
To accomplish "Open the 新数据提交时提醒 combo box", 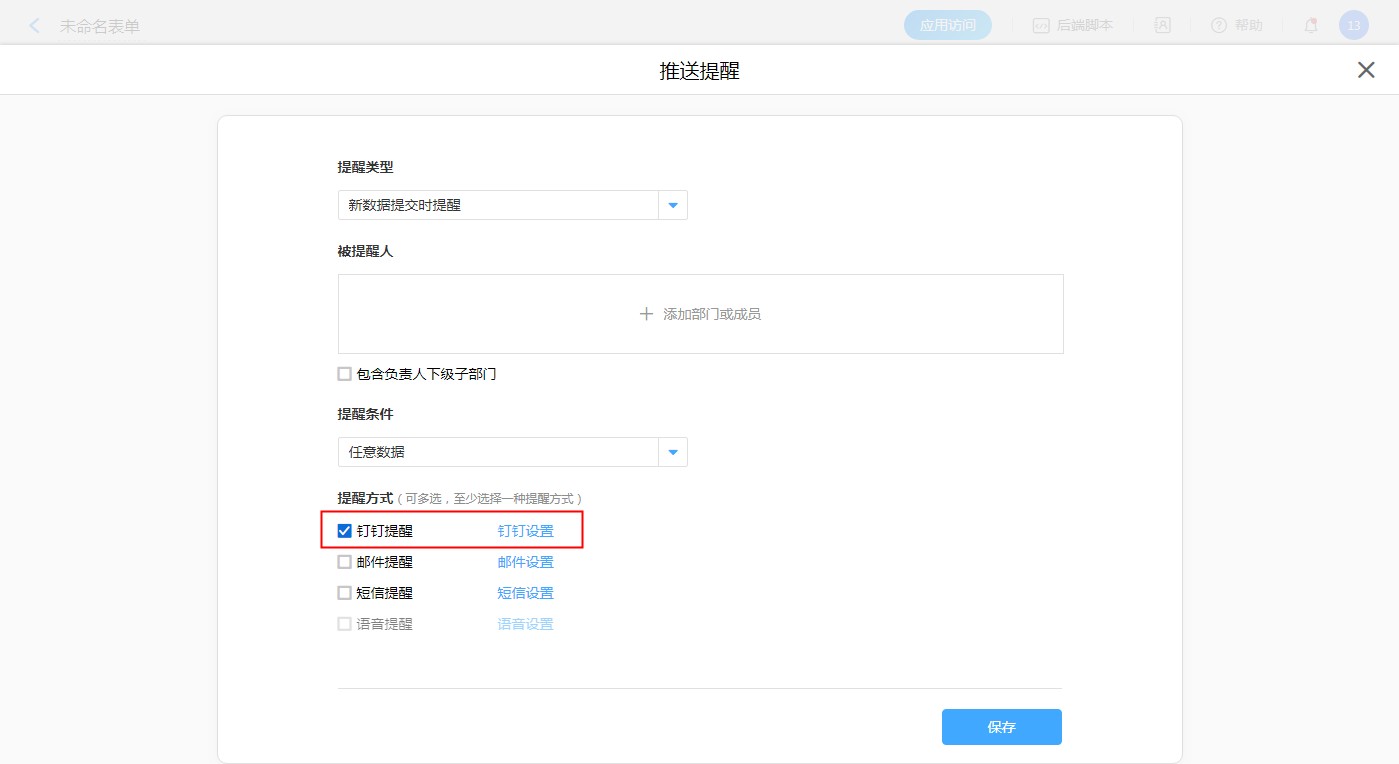I will [498, 205].
